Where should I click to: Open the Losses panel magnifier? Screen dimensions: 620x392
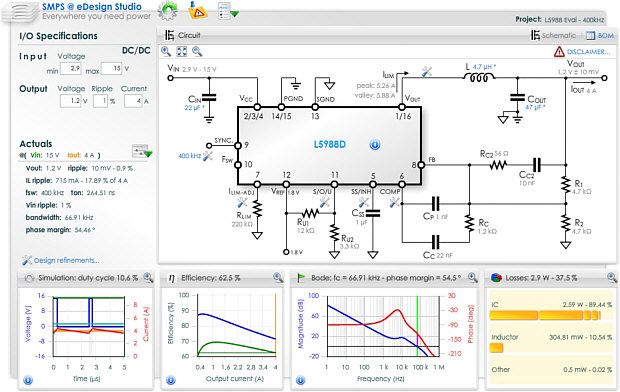coord(612,278)
